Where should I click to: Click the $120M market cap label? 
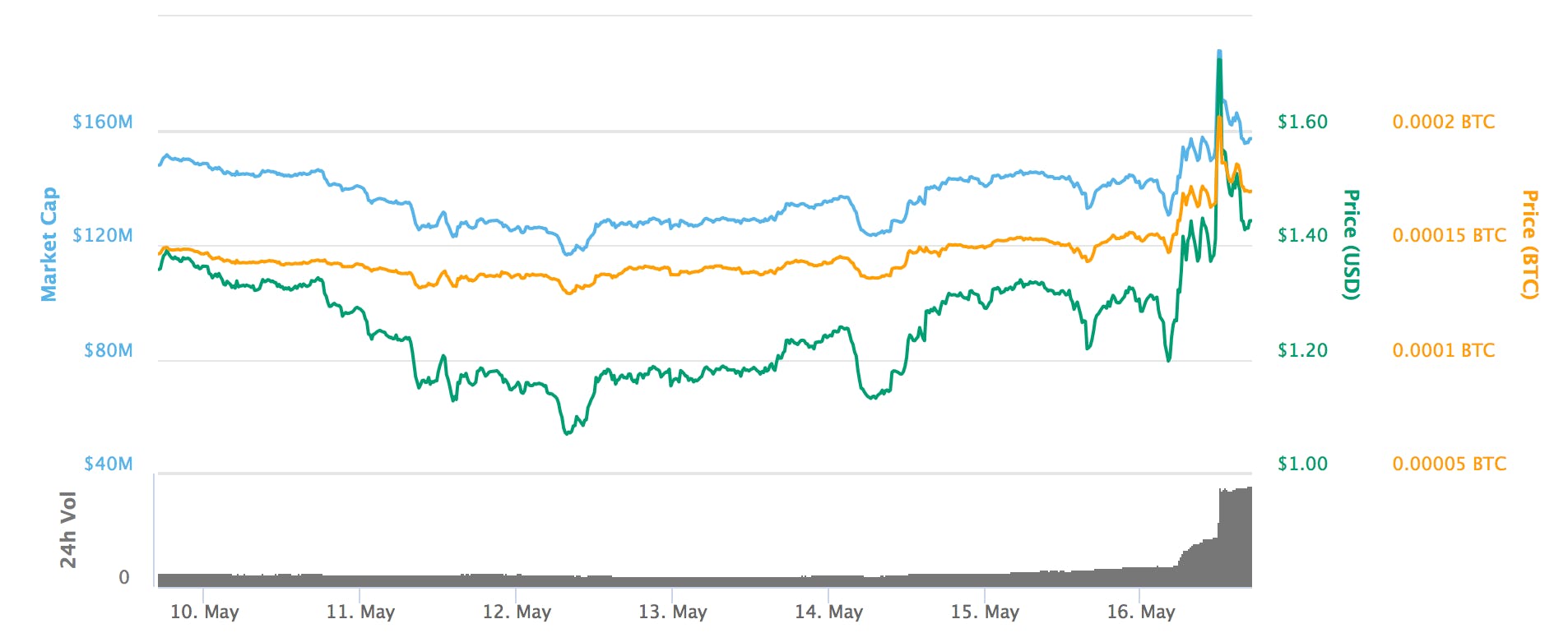pos(103,235)
